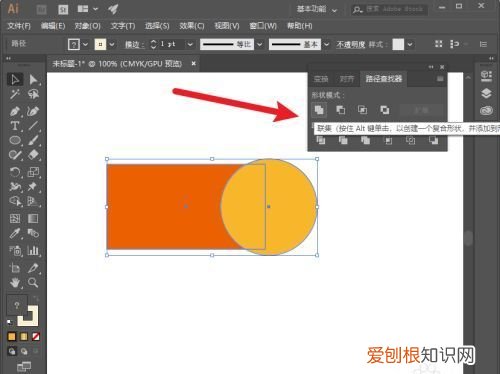The image size is (500, 374).
Task: Open the Pathfinder panel flyout menu
Action: [x=440, y=79]
